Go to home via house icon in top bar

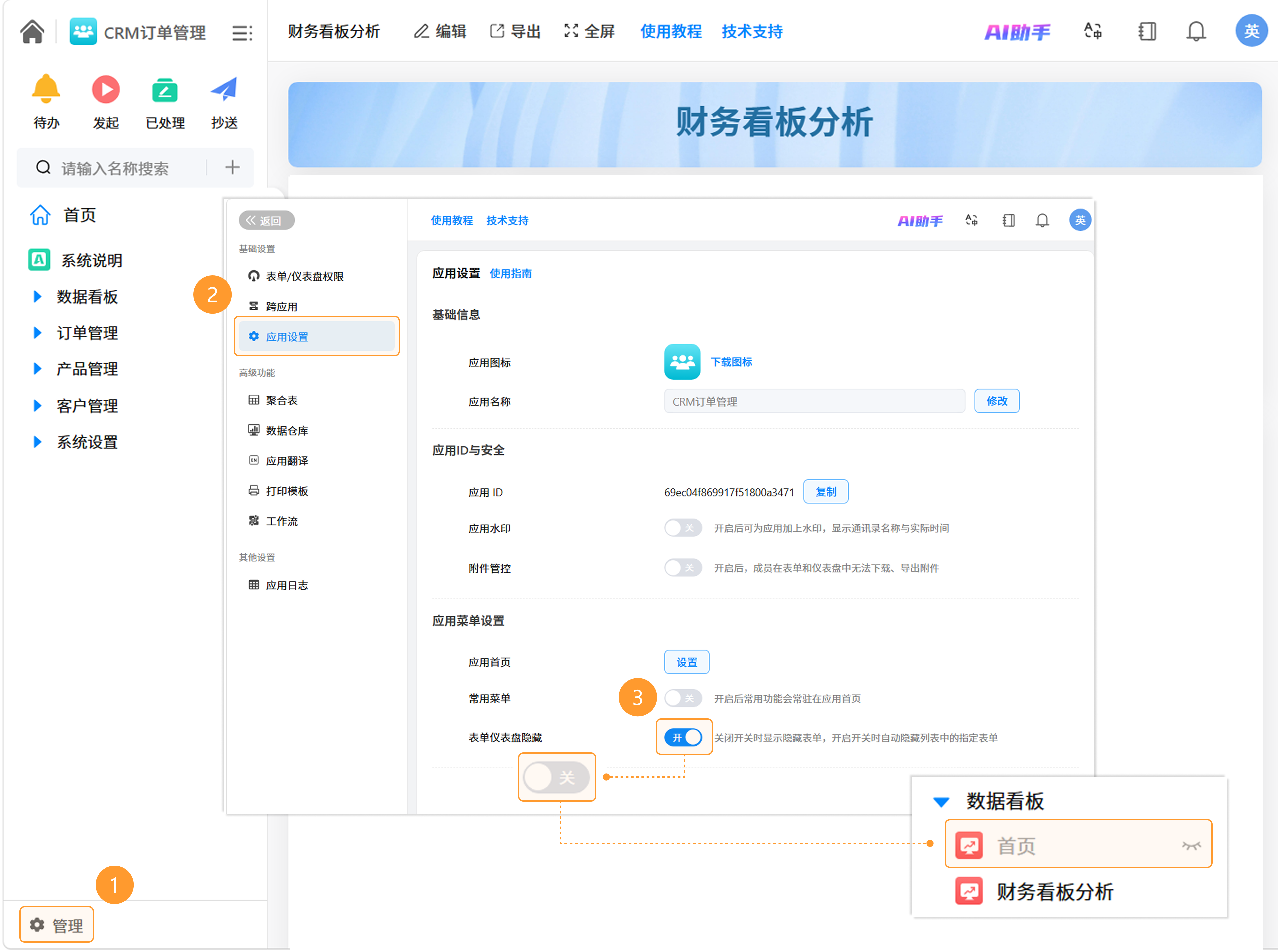click(x=32, y=32)
